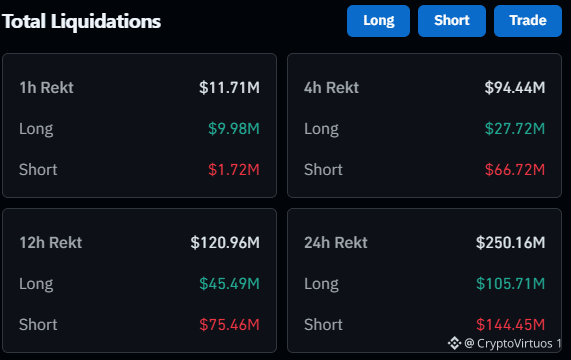Click the 12h Rekt label
Image resolution: width=571 pixels, height=360 pixels.
coord(51,243)
